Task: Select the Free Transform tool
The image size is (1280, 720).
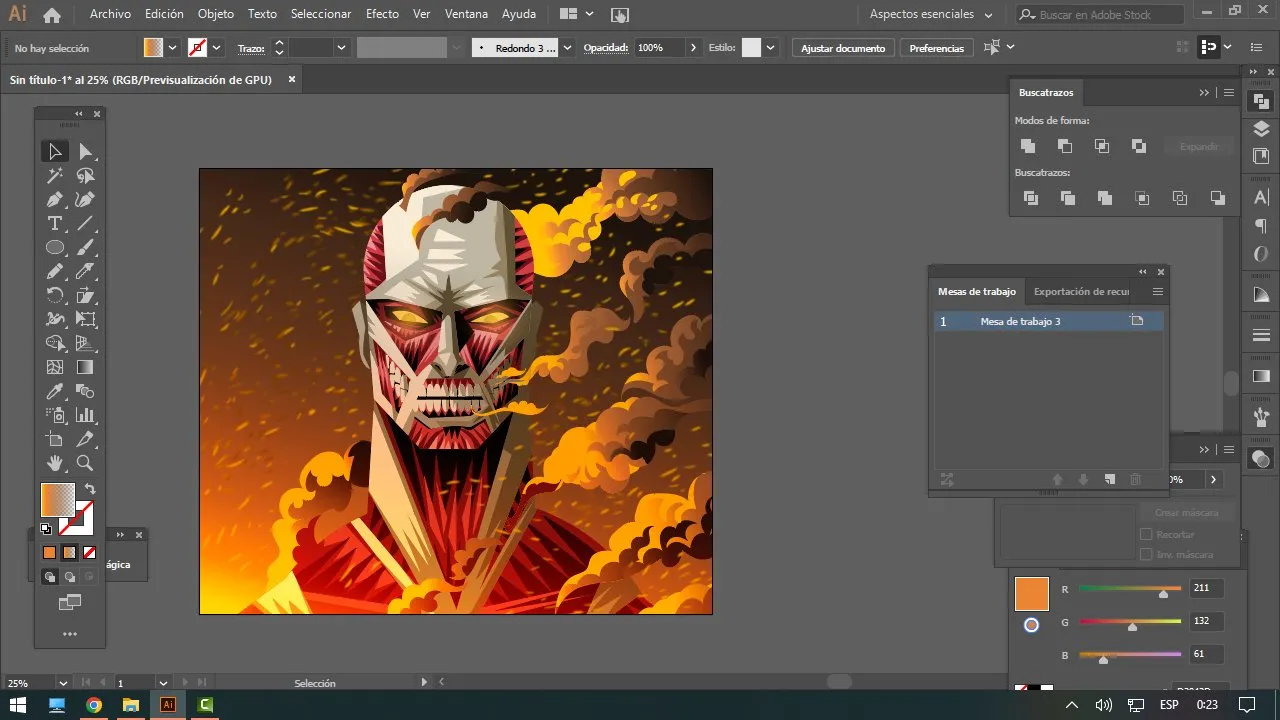Action: coord(86,320)
